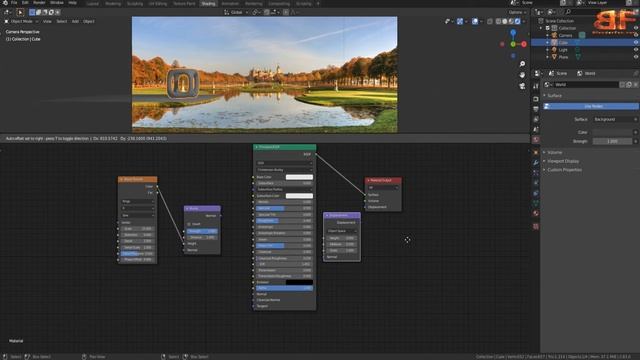The height and width of the screenshot is (360, 640).
Task: Hide the Camera using its eye icon
Action: [636, 36]
